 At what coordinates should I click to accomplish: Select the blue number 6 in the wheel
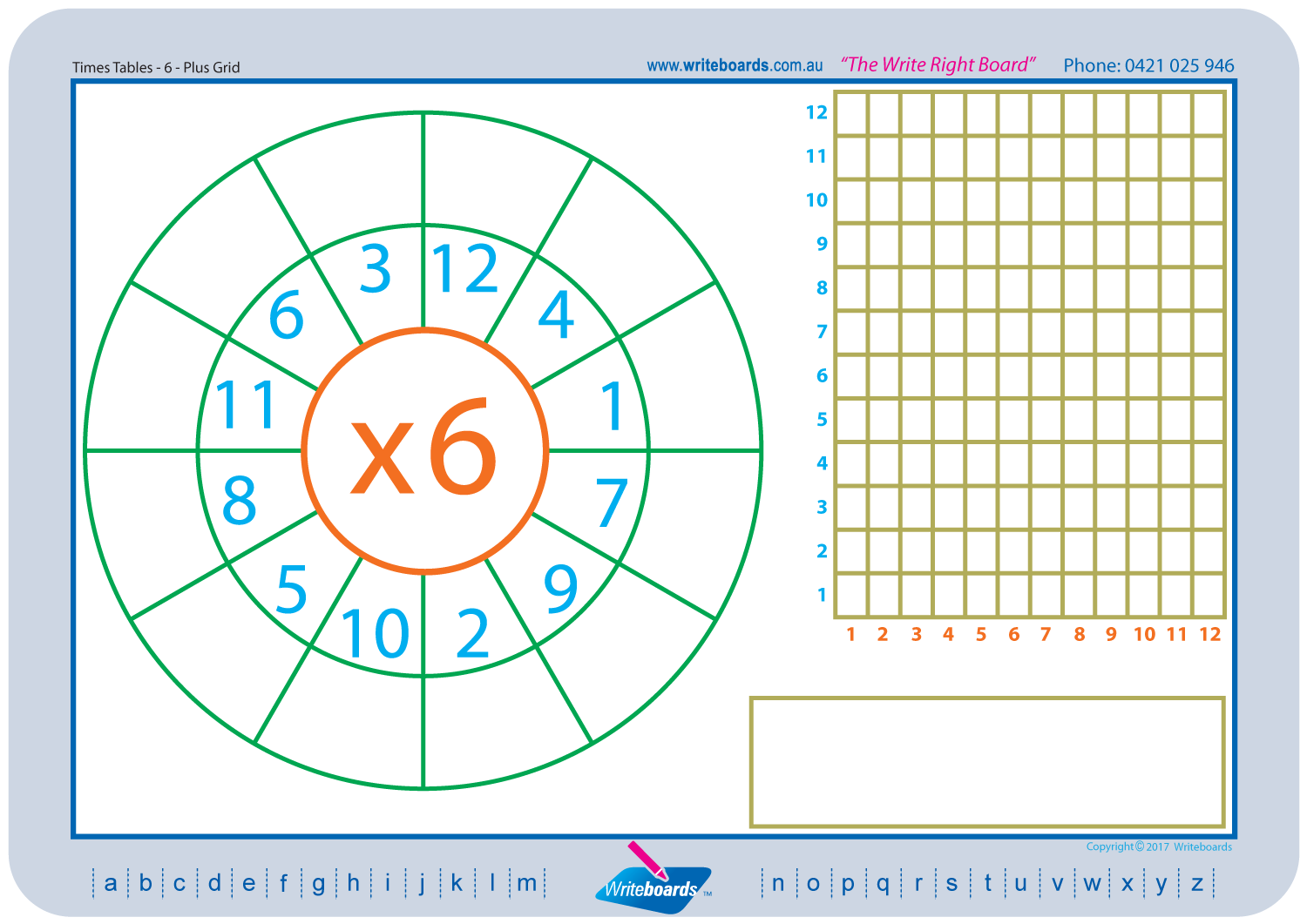click(287, 315)
